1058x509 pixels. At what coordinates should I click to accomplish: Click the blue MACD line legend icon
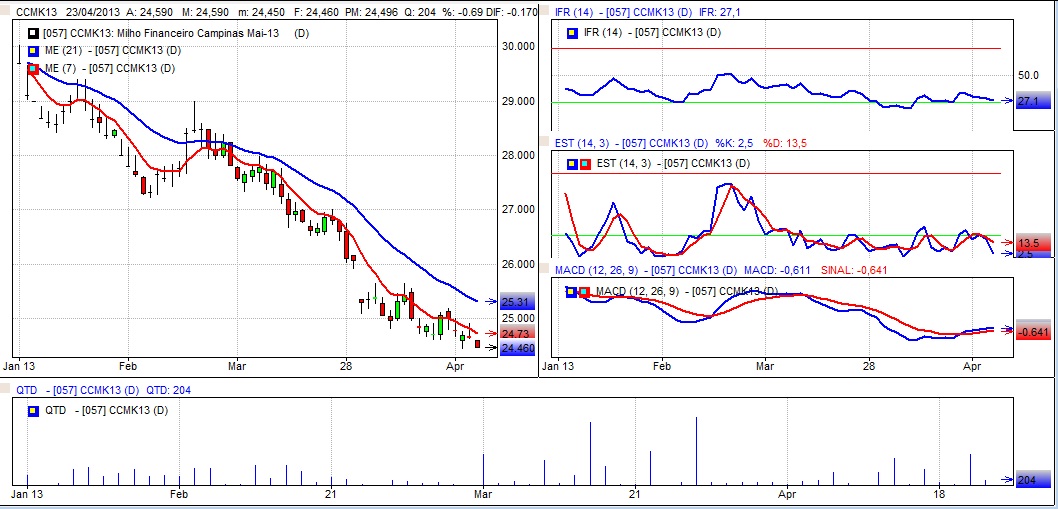point(571,292)
